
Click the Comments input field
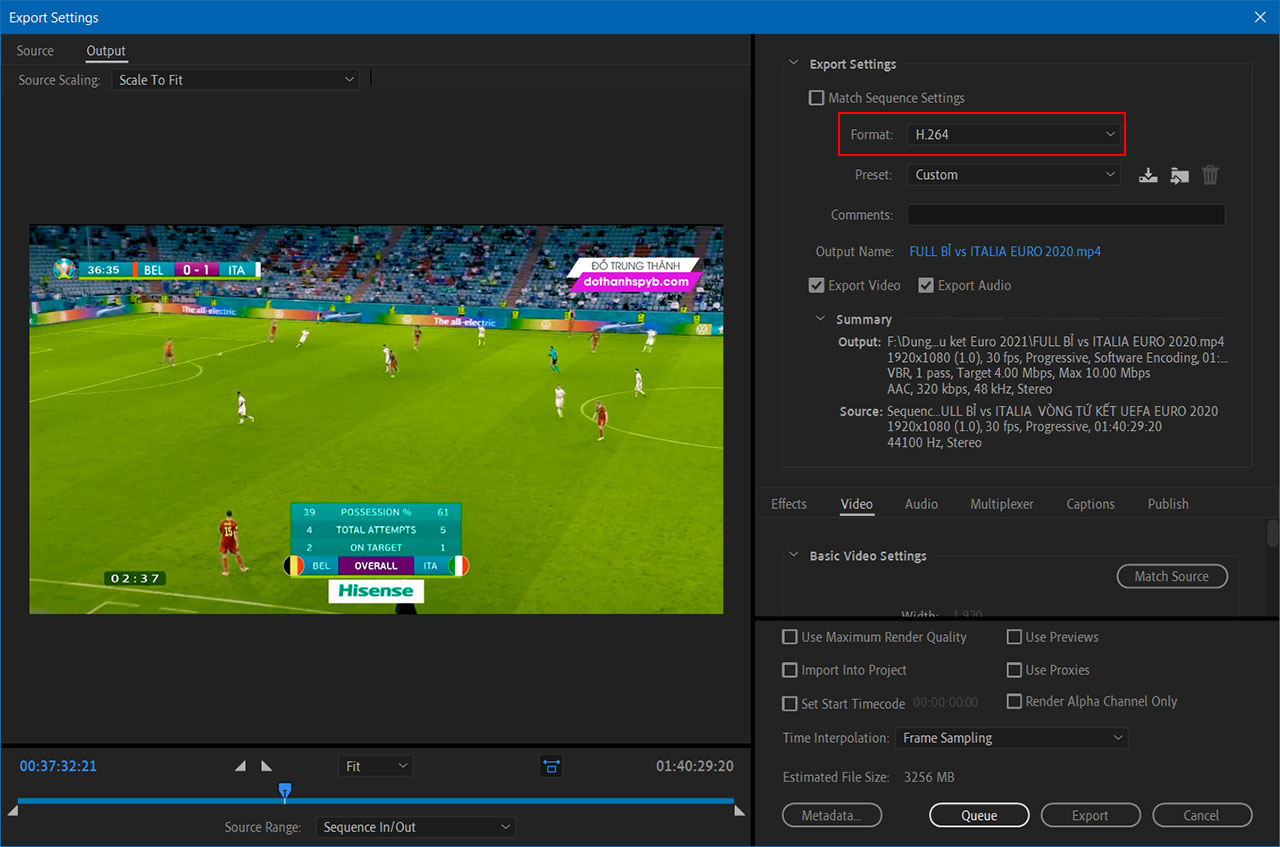coord(1065,215)
